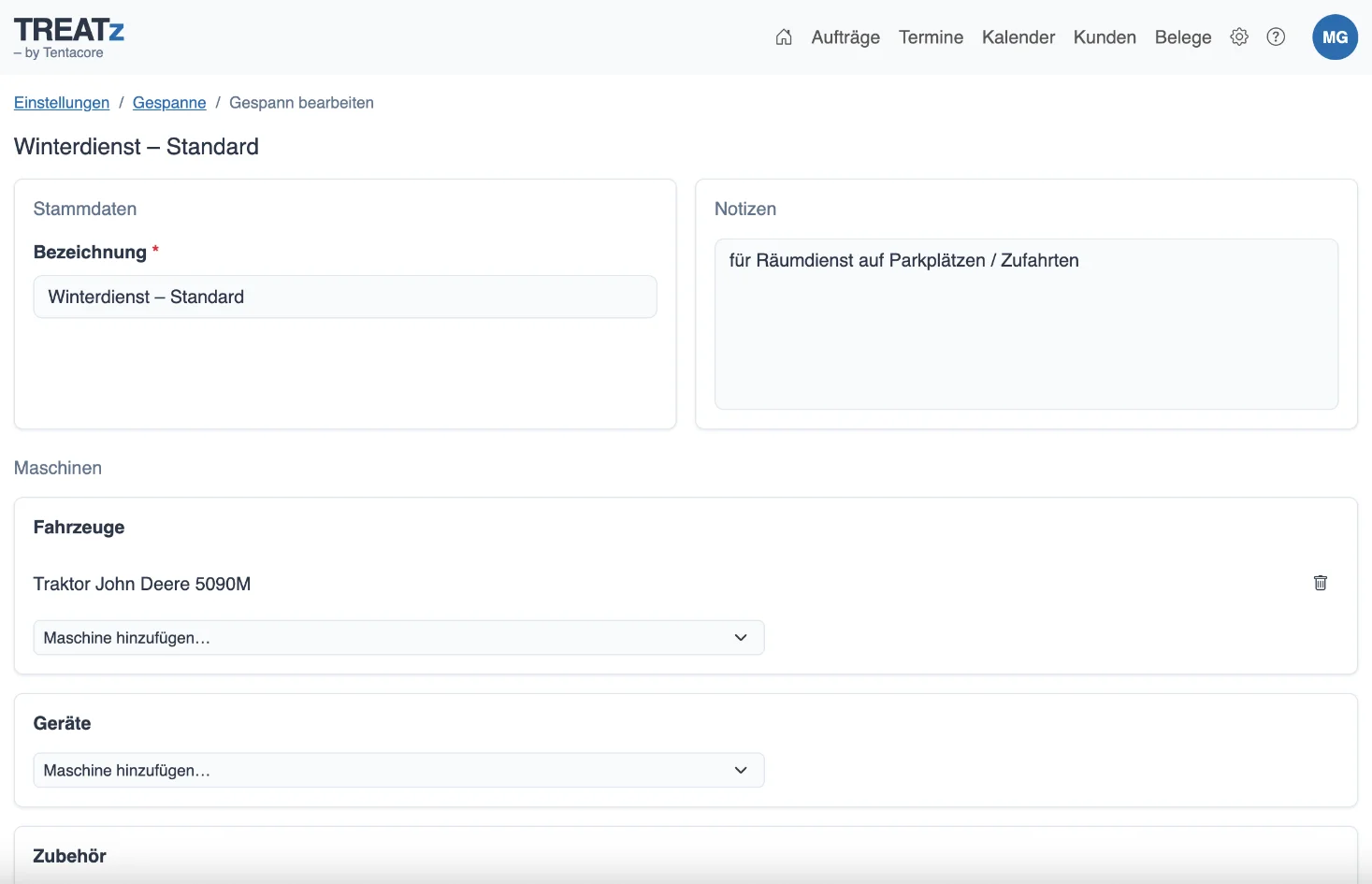Edit the Bezeichnung input field
Image resolution: width=1372 pixels, height=884 pixels.
point(345,297)
